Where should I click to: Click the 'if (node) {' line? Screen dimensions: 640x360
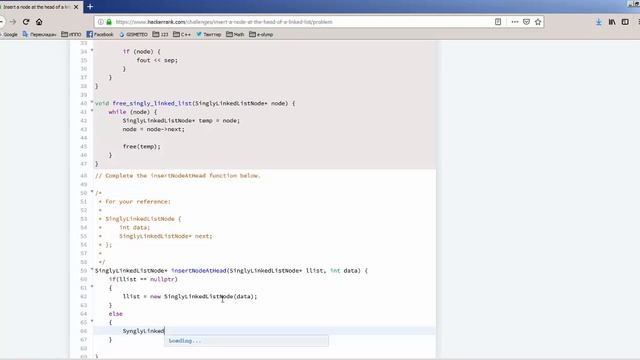click(142, 52)
